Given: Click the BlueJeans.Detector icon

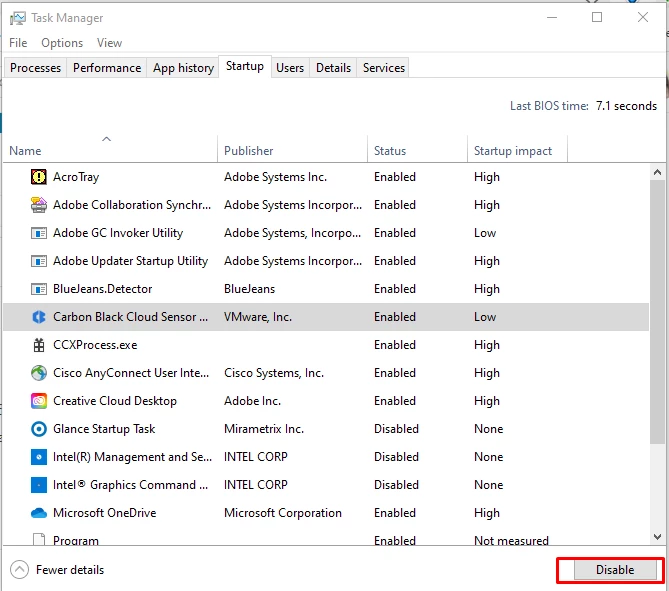Looking at the screenshot, I should [x=38, y=289].
